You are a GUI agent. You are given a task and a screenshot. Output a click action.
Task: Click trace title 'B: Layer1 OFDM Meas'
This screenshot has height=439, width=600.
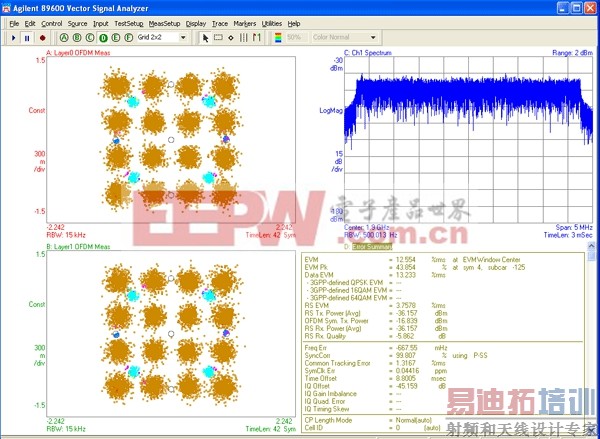click(78, 246)
